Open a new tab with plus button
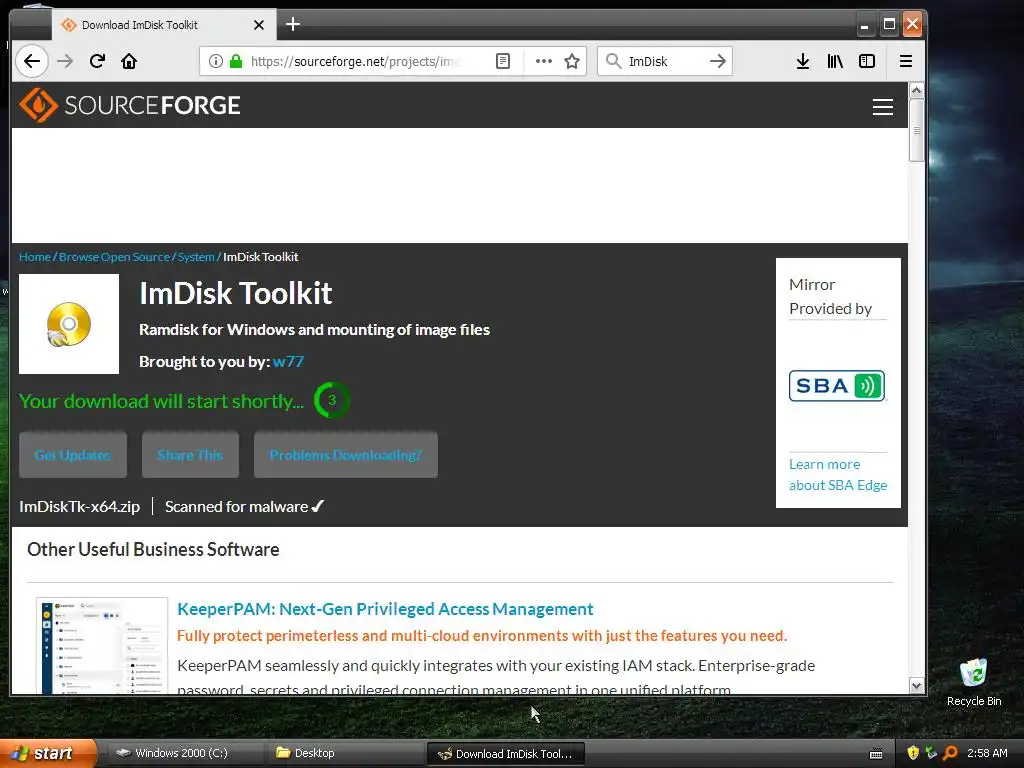This screenshot has height=768, width=1024. [x=293, y=24]
